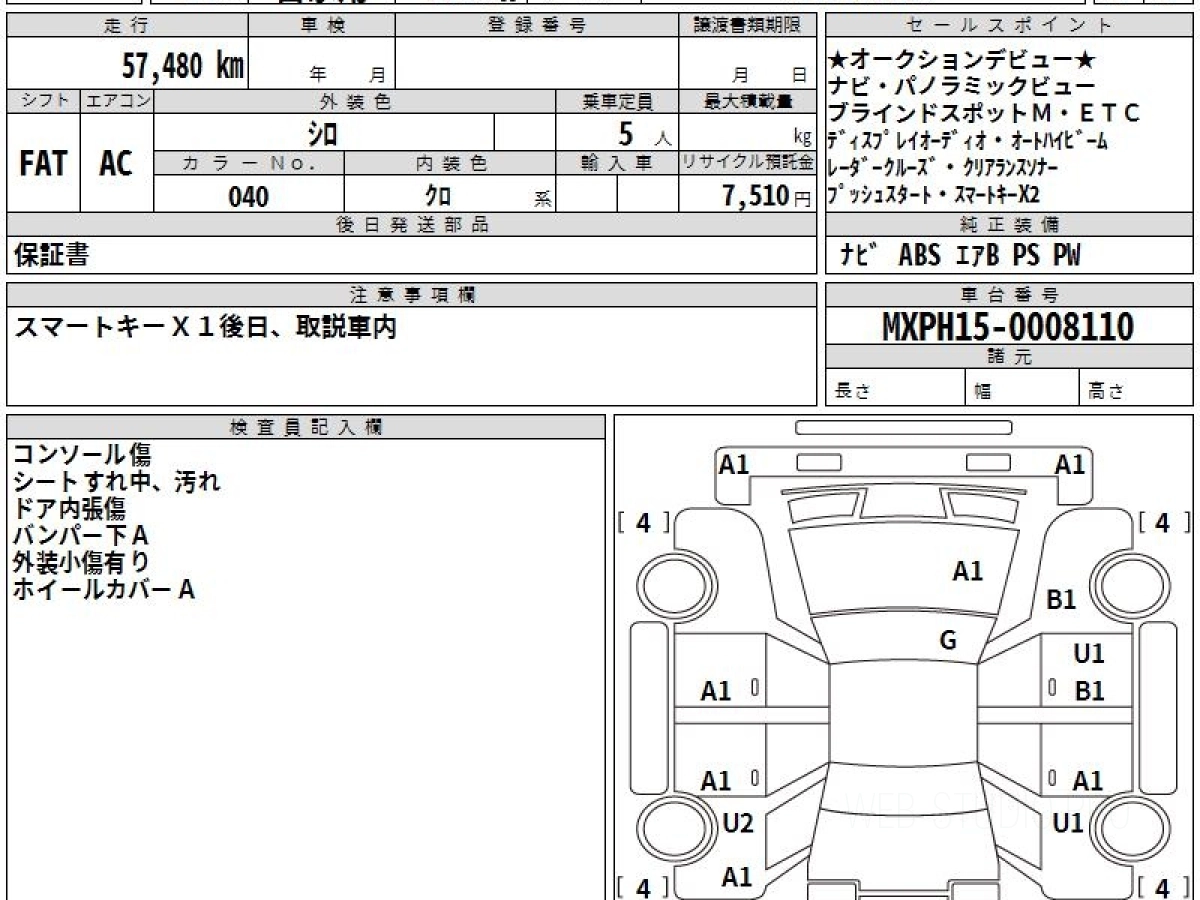Select the コンソール傷 inspector note
The width and height of the screenshot is (1200, 900).
tap(82, 455)
